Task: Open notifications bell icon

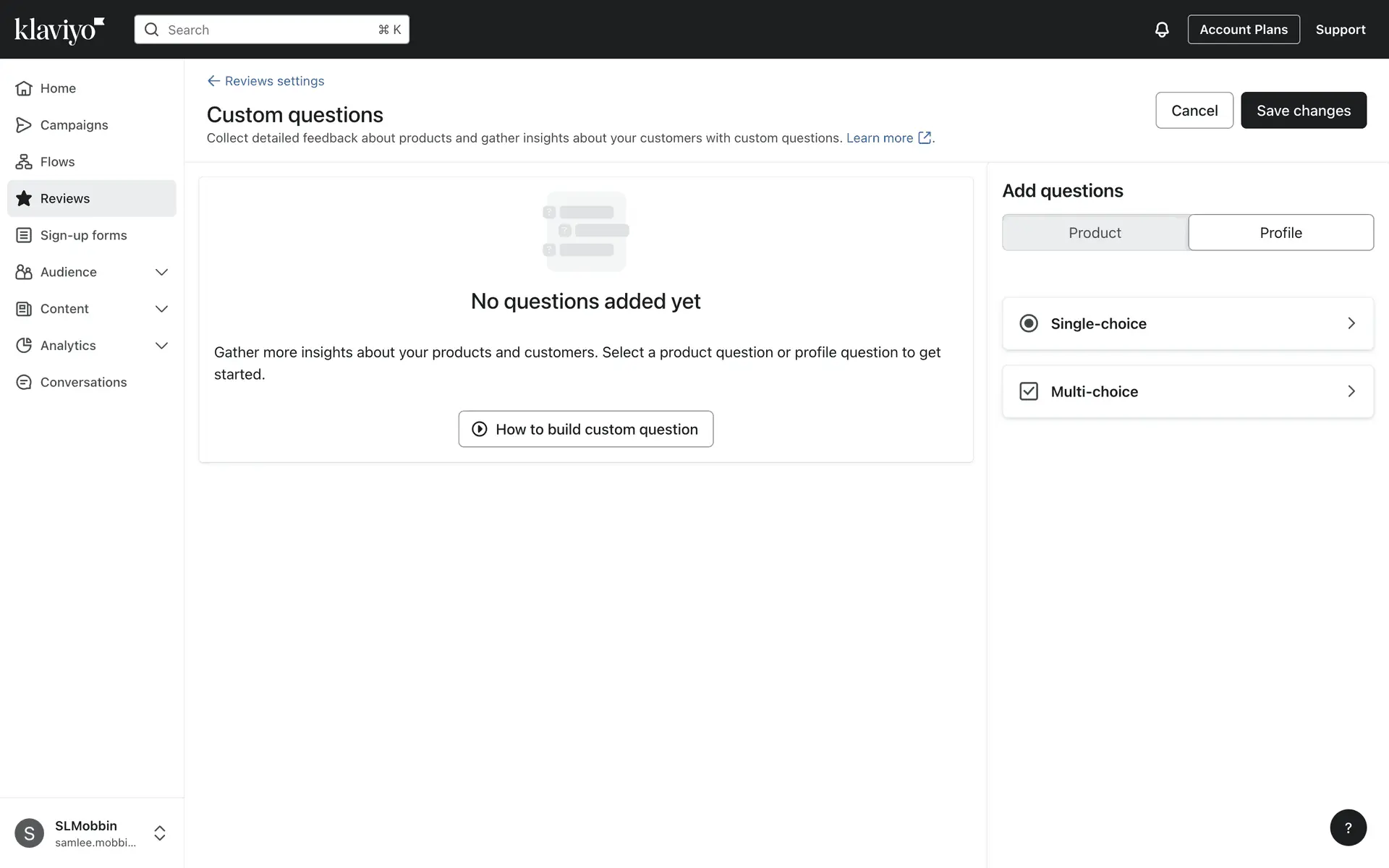Action: point(1161,30)
